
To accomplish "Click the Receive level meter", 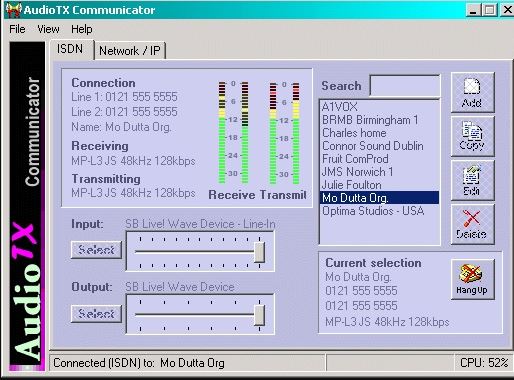I will [x=233, y=132].
